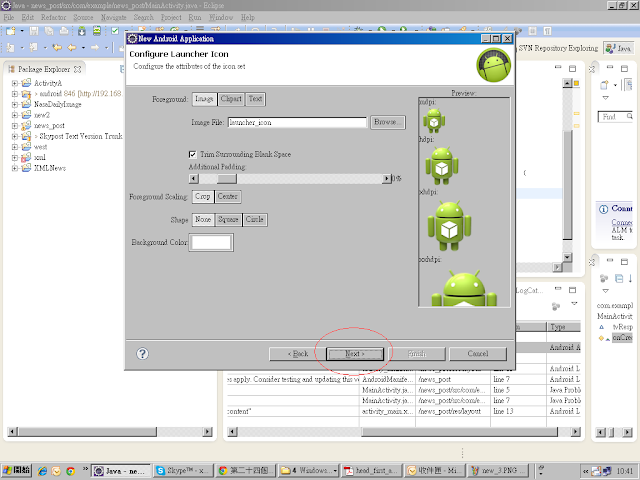The image size is (640, 480).
Task: Toggle Show Whitespace Characters pilcrow icon
Action: [547, 31]
